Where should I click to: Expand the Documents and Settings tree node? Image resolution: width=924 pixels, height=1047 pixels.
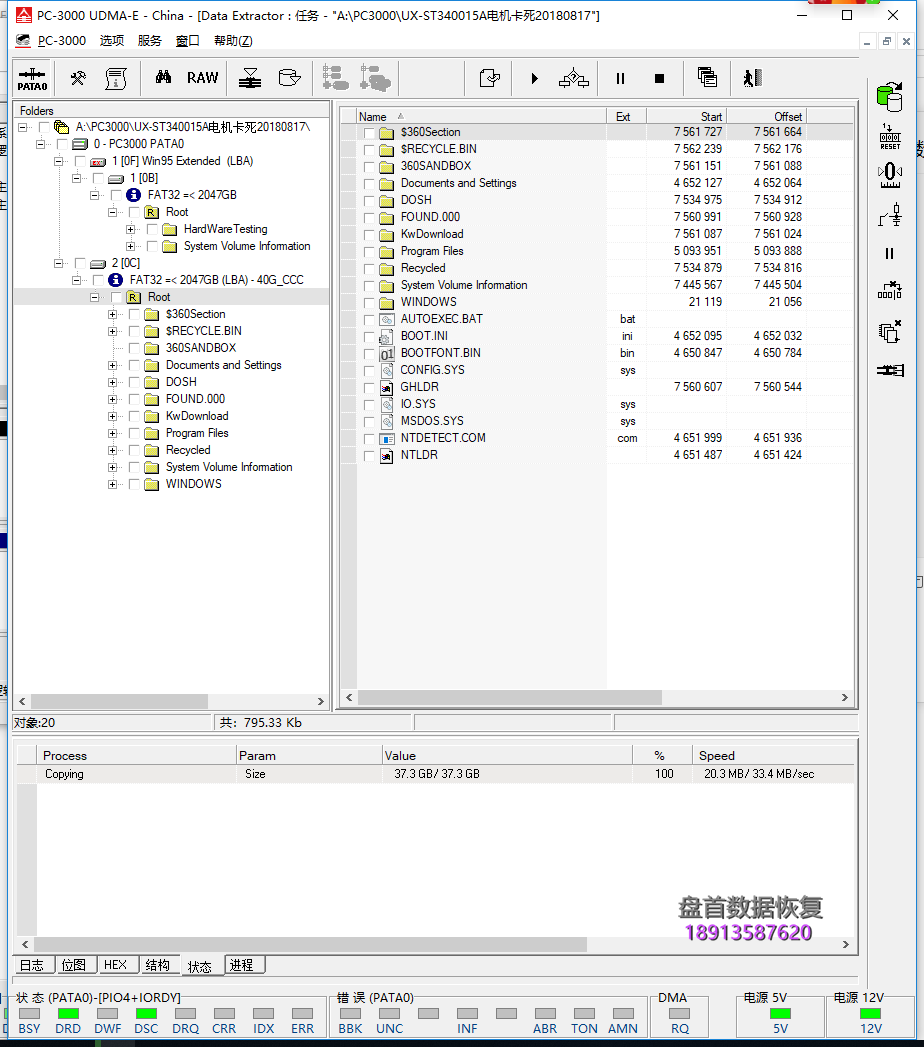pyautogui.click(x=113, y=365)
